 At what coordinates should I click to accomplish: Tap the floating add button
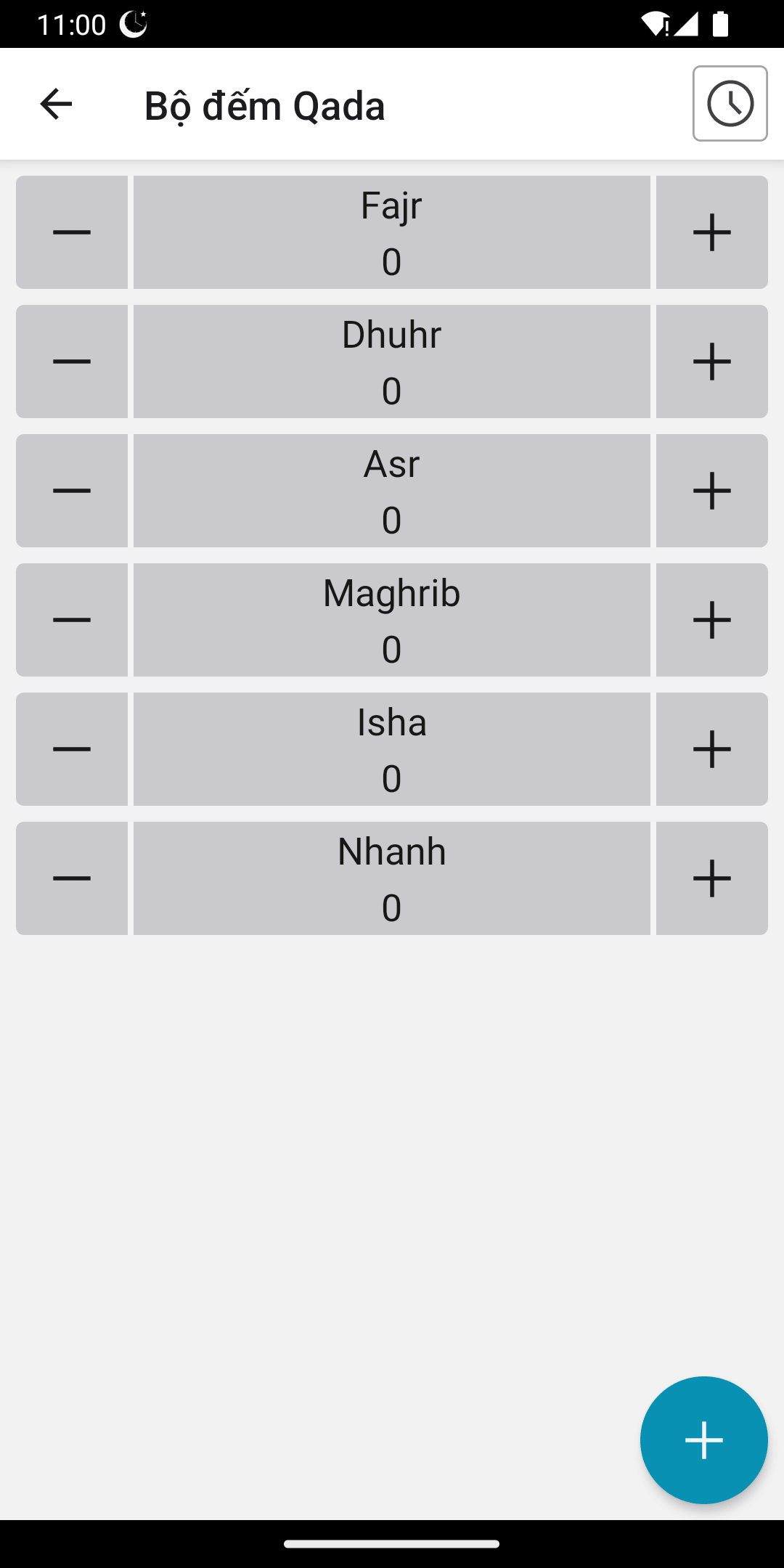(x=703, y=1440)
